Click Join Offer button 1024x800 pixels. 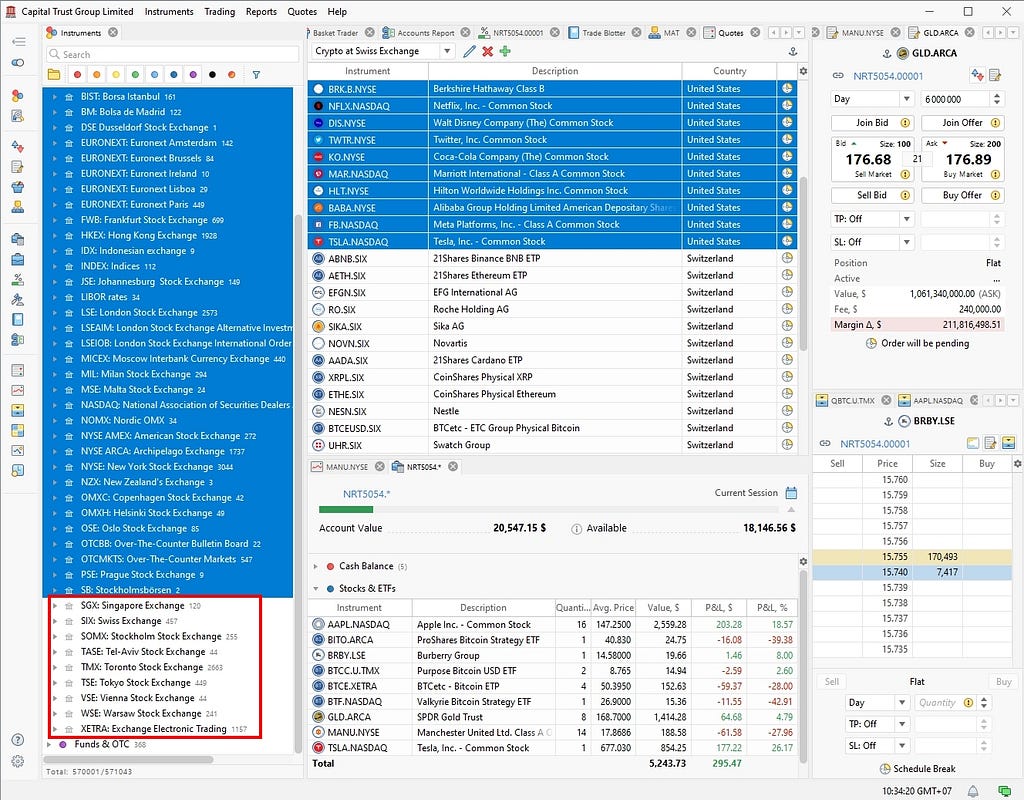(962, 123)
